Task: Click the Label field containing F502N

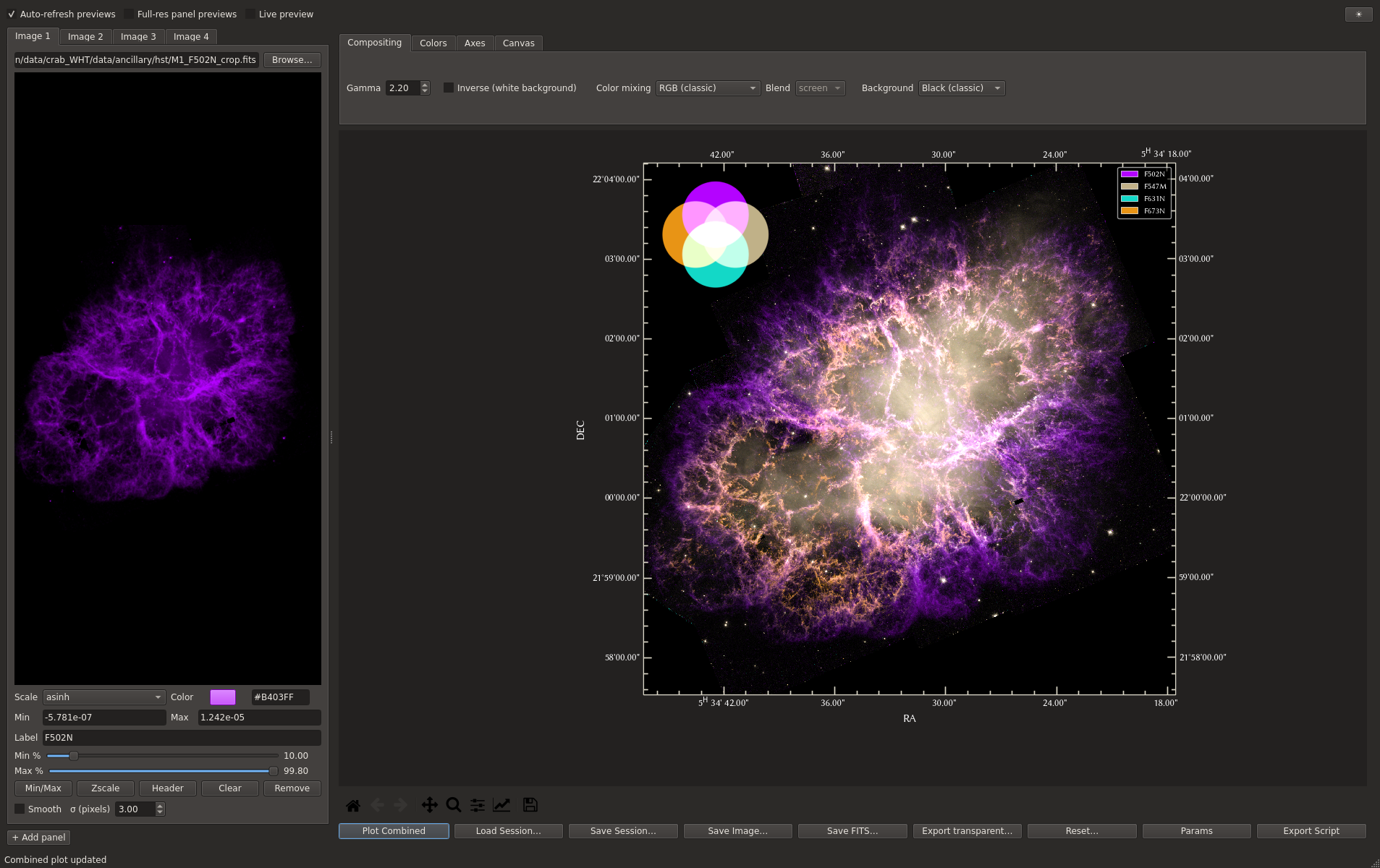Action: 182,738
